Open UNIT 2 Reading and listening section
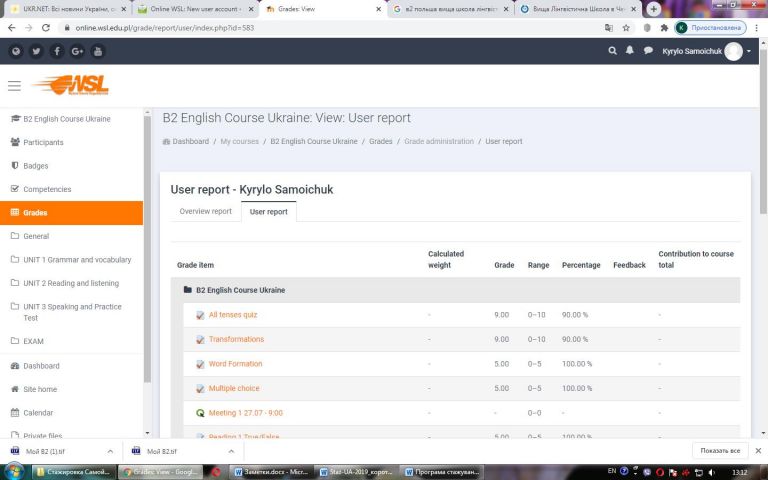Image resolution: width=768 pixels, height=480 pixels. tap(71, 283)
